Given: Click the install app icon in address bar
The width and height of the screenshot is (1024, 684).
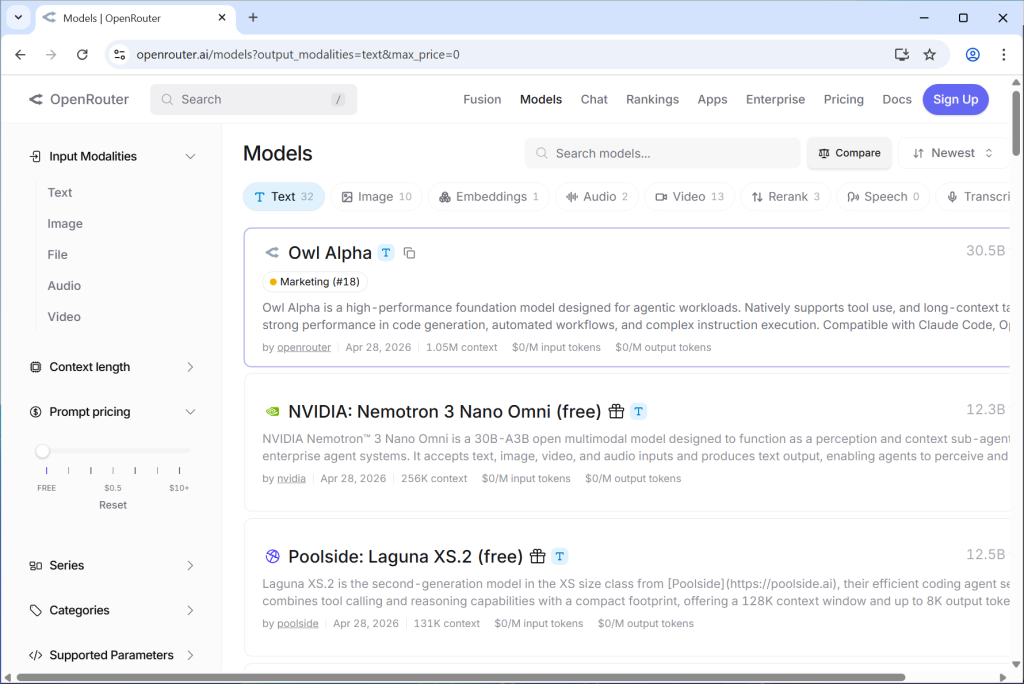Looking at the screenshot, I should click(902, 55).
